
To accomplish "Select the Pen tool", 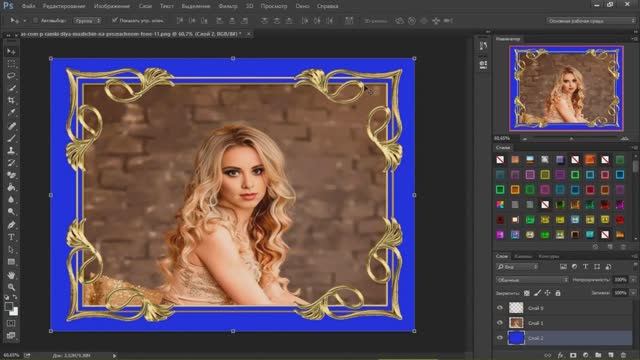I will pos(11,224).
